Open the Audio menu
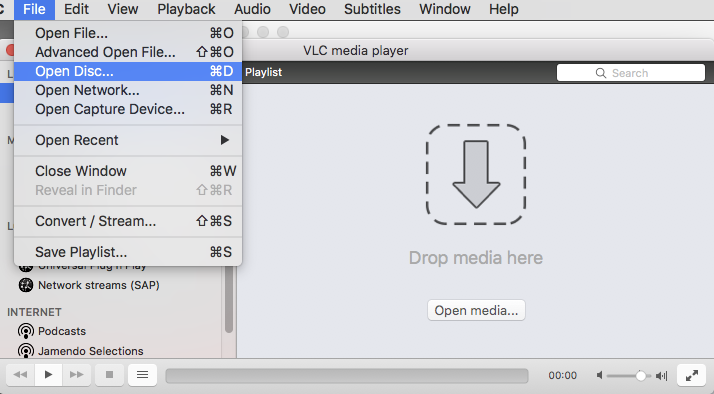 point(252,9)
